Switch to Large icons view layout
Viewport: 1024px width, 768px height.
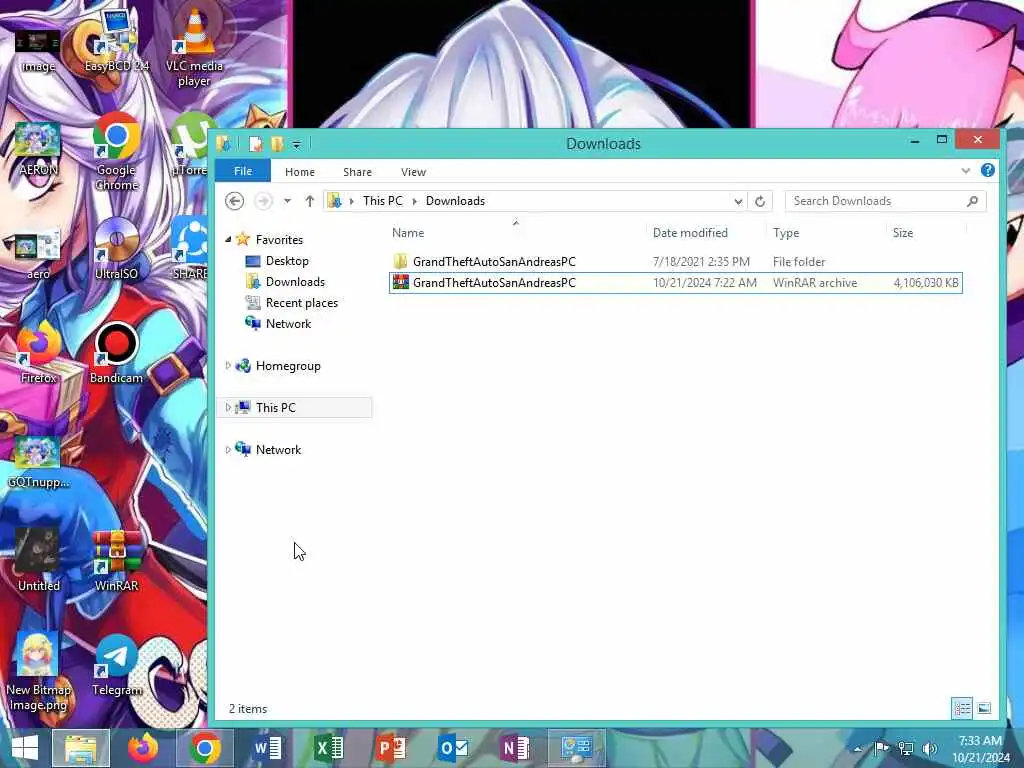(x=984, y=709)
